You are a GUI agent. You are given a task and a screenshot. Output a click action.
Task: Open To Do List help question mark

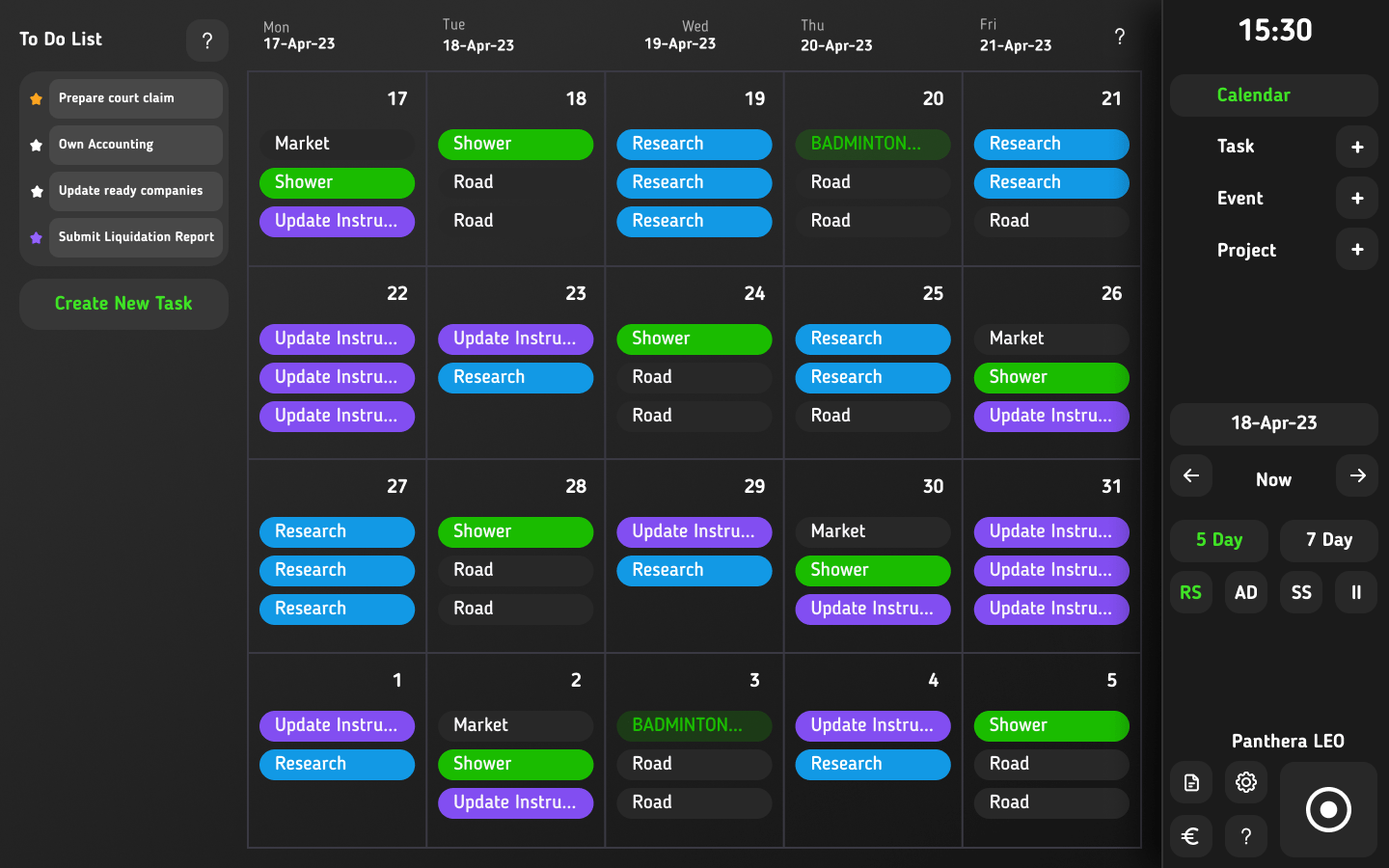coord(206,41)
